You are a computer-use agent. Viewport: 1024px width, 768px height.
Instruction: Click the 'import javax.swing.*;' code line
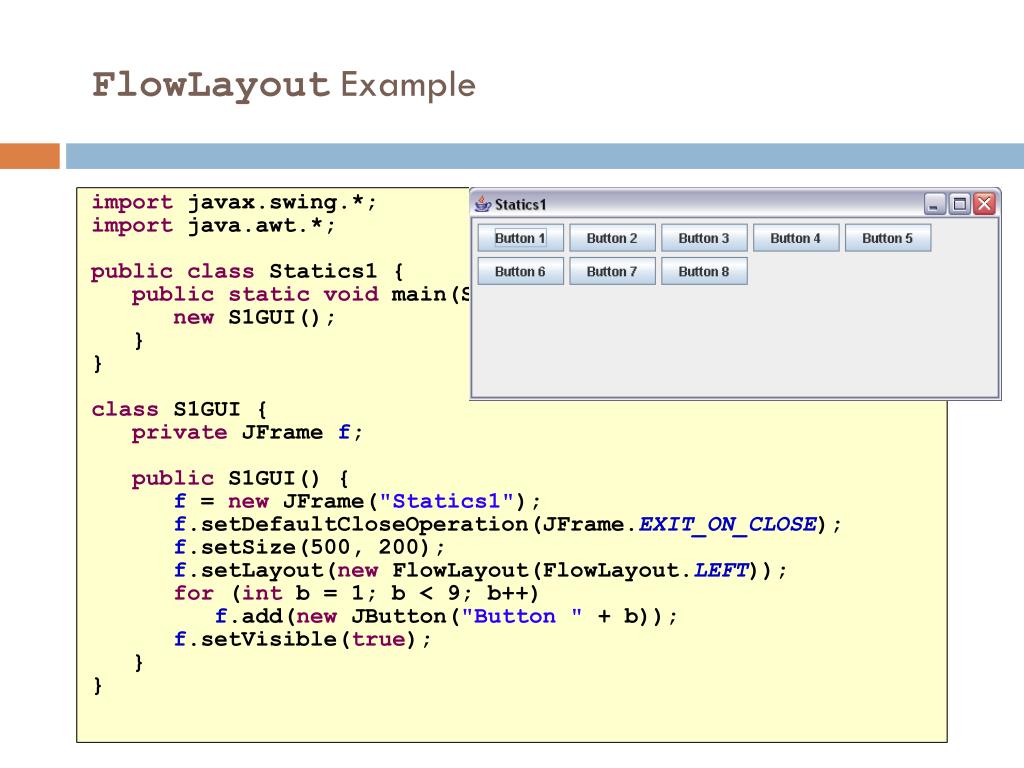coord(234,202)
